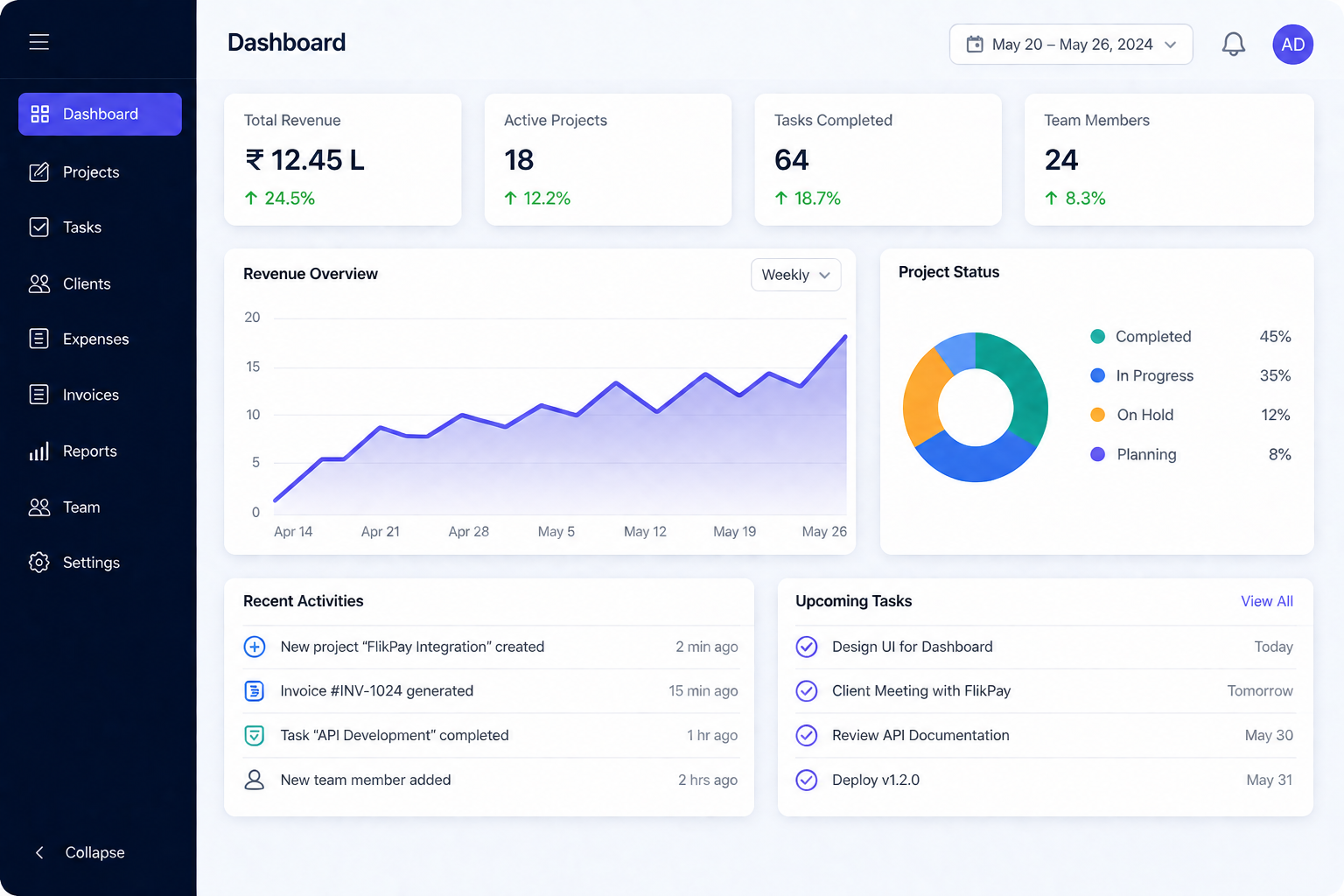Click the Tasks checkbox icon in sidebar
The height and width of the screenshot is (896, 1344).
(39, 227)
